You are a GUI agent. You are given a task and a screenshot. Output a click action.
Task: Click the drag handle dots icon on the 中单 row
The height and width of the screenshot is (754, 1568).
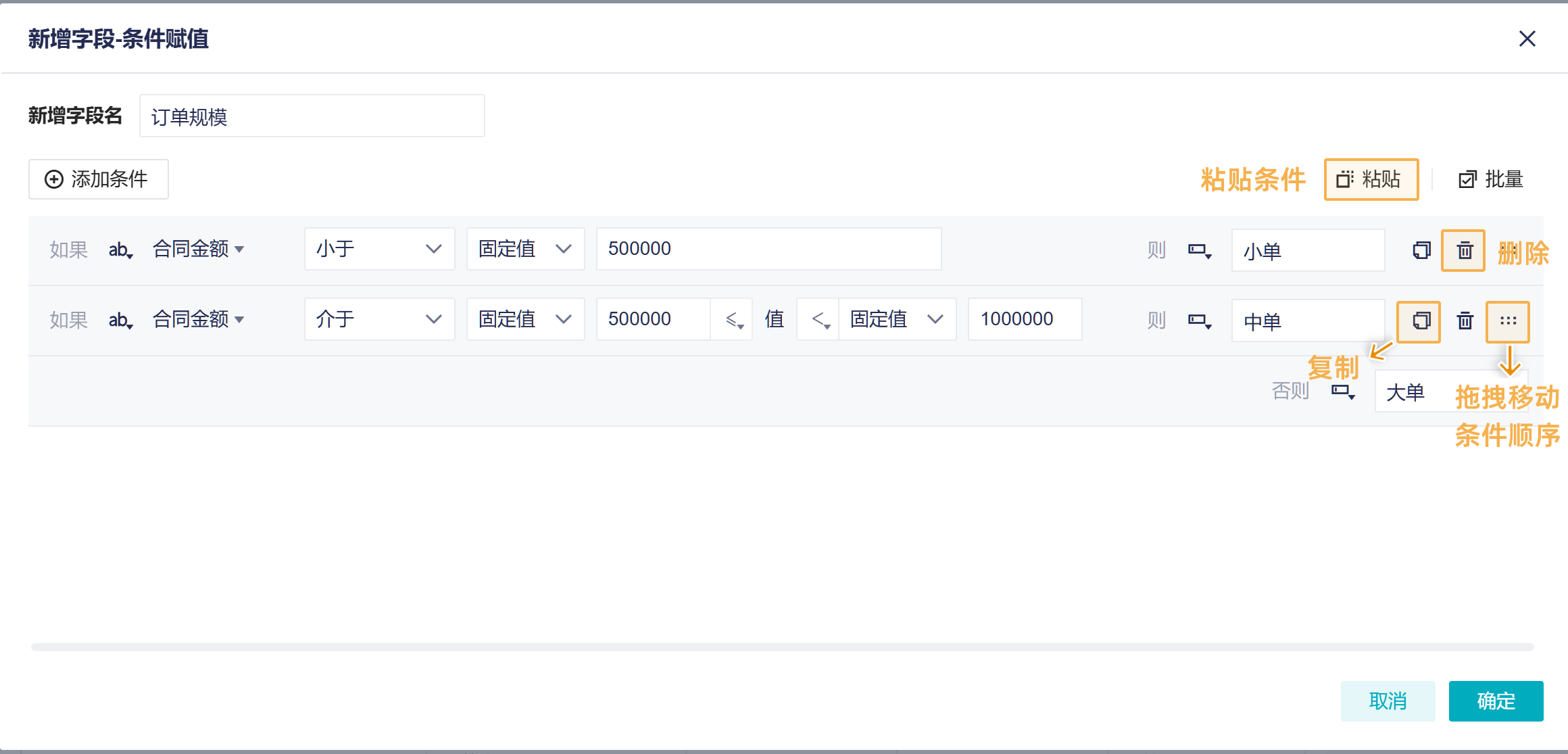coord(1508,321)
